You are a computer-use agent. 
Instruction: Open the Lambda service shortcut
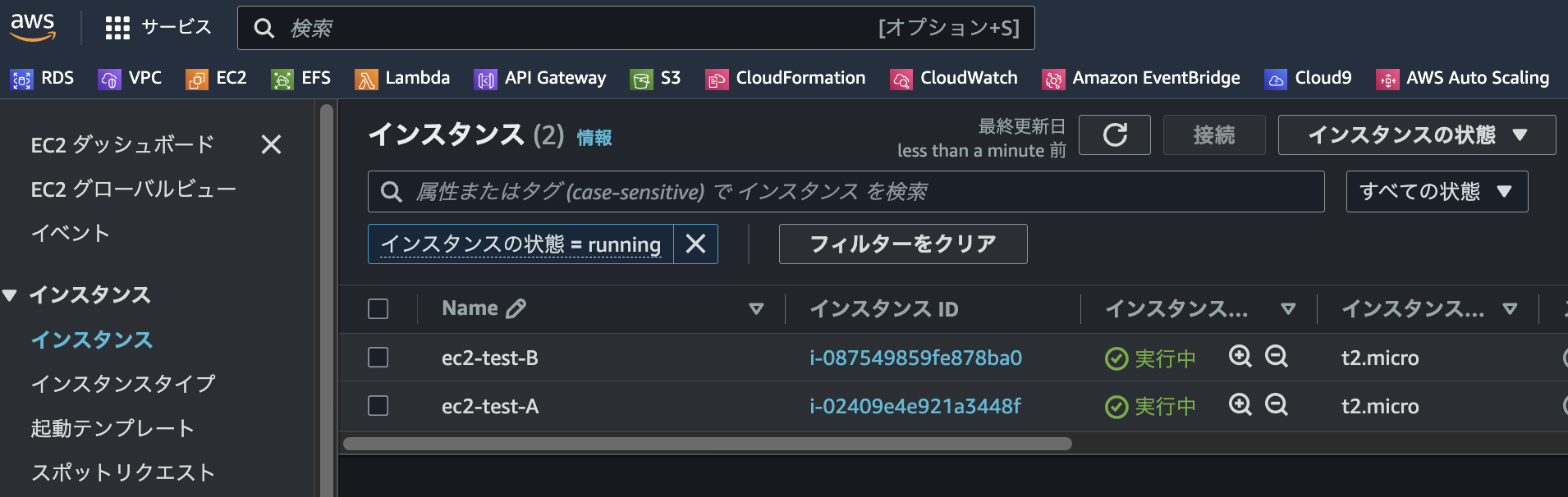(402, 78)
